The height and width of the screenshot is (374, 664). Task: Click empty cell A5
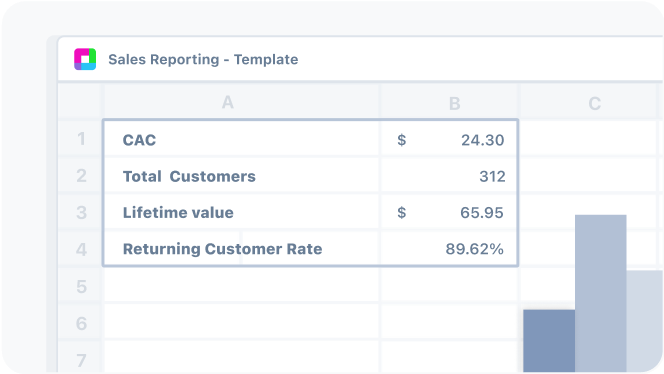coord(241,286)
